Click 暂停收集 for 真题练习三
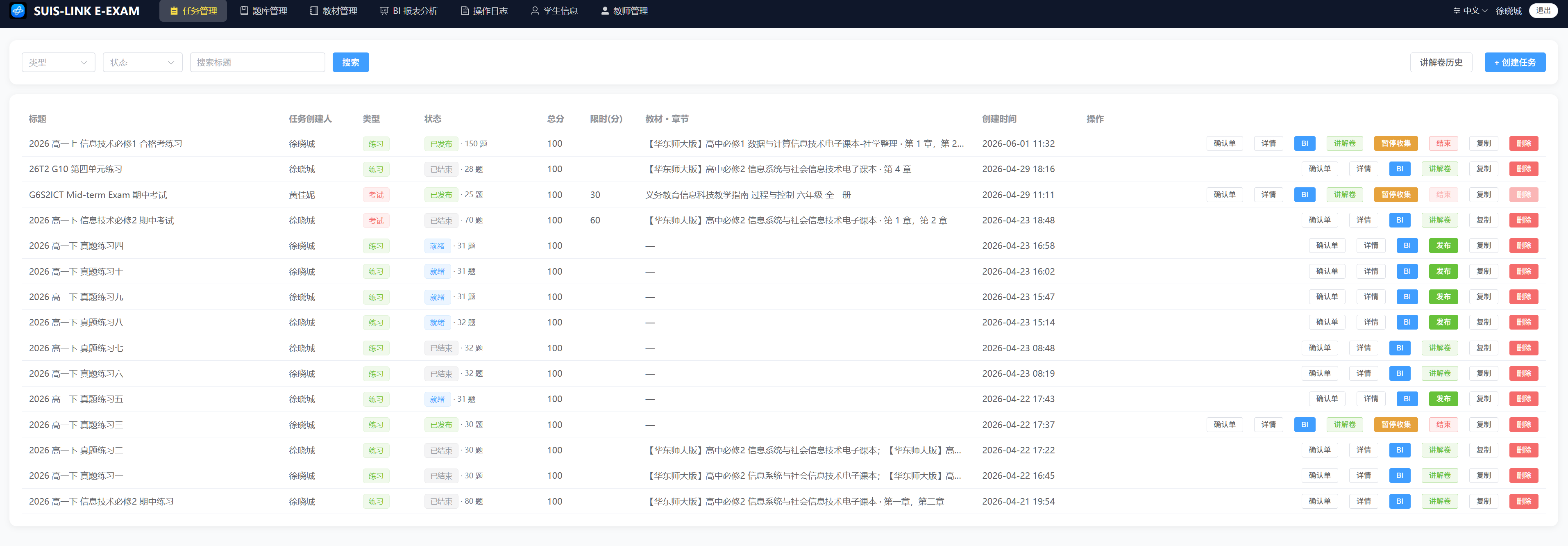The height and width of the screenshot is (546, 1568). (x=1396, y=425)
